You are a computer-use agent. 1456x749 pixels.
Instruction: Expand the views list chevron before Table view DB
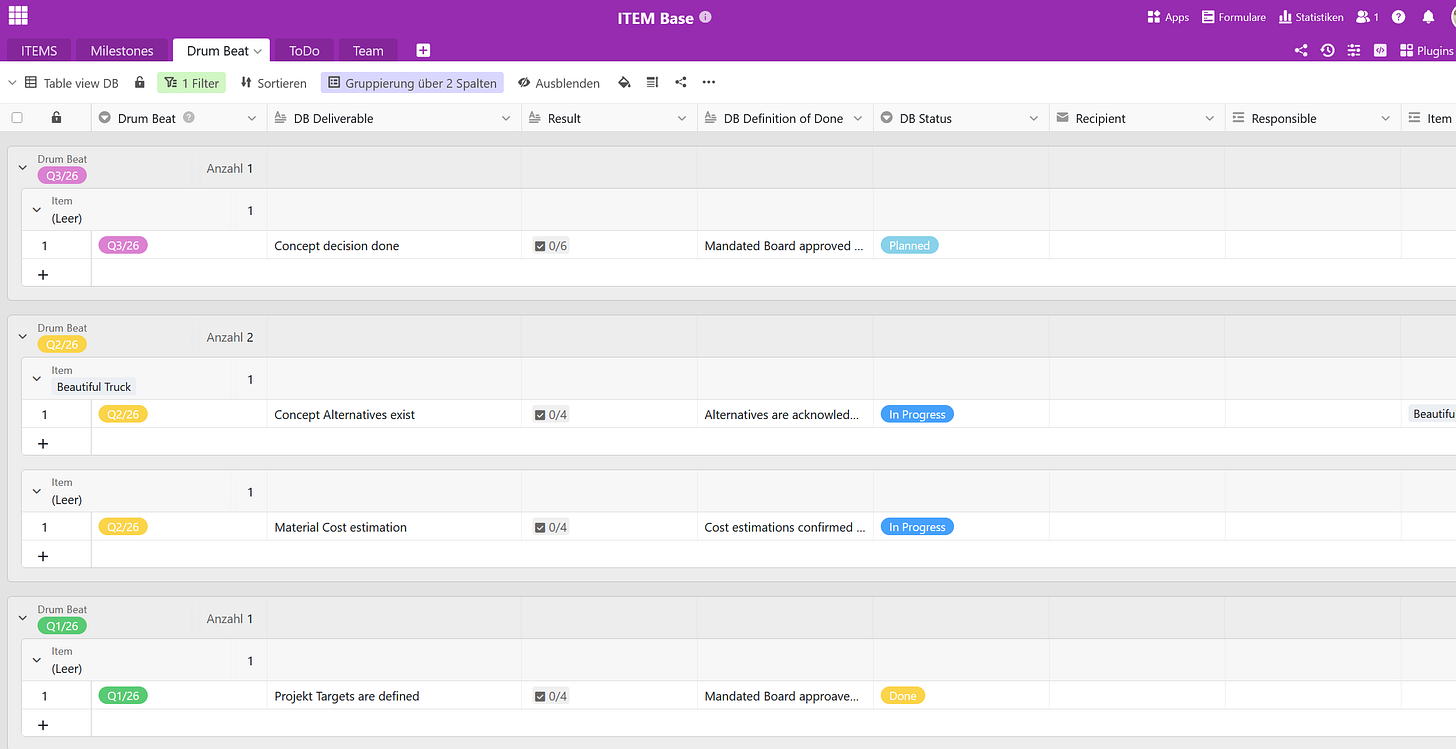[12, 83]
